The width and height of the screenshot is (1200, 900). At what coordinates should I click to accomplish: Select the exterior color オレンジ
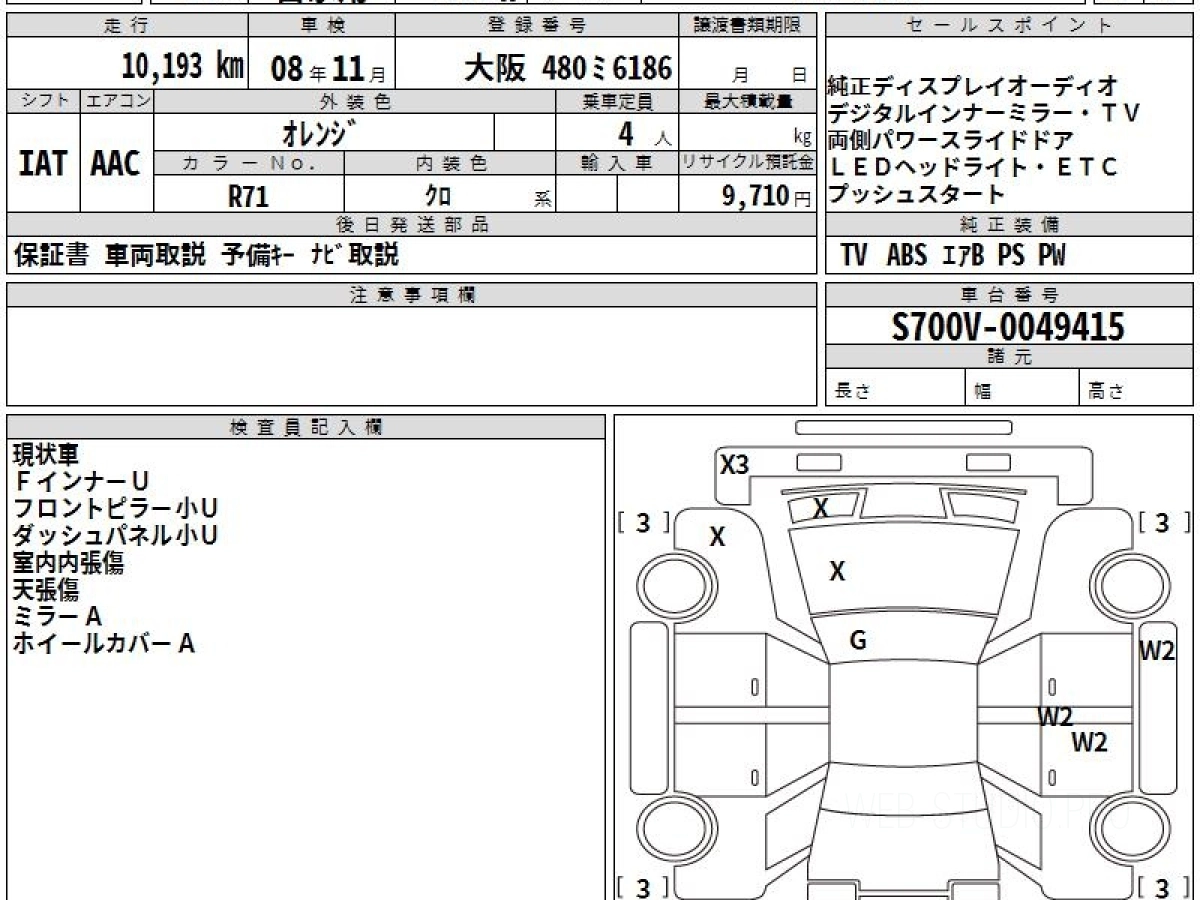(x=317, y=132)
